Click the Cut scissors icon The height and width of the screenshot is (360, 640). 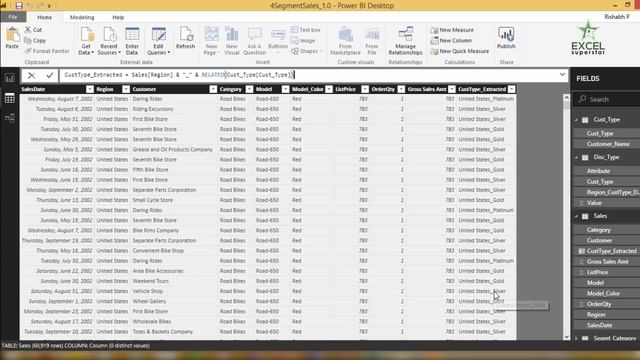tap(28, 30)
